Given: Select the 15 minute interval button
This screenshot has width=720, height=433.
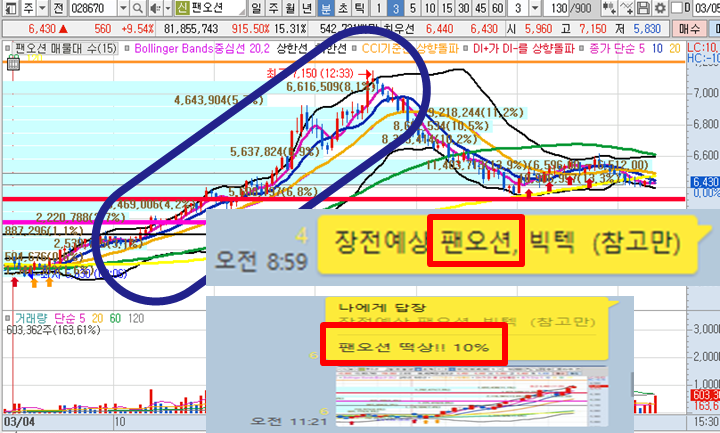Looking at the screenshot, I should point(447,8).
